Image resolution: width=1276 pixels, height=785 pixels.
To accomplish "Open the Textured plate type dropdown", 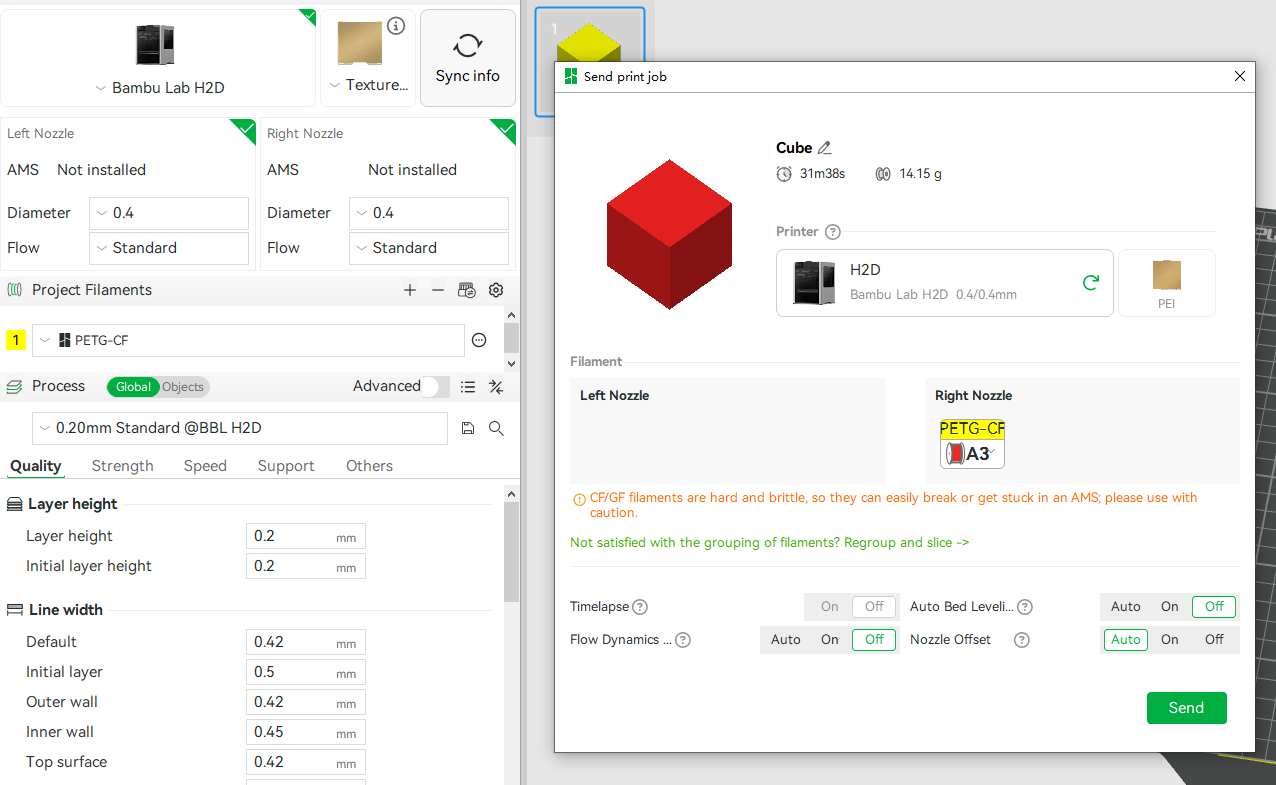I will coord(368,86).
